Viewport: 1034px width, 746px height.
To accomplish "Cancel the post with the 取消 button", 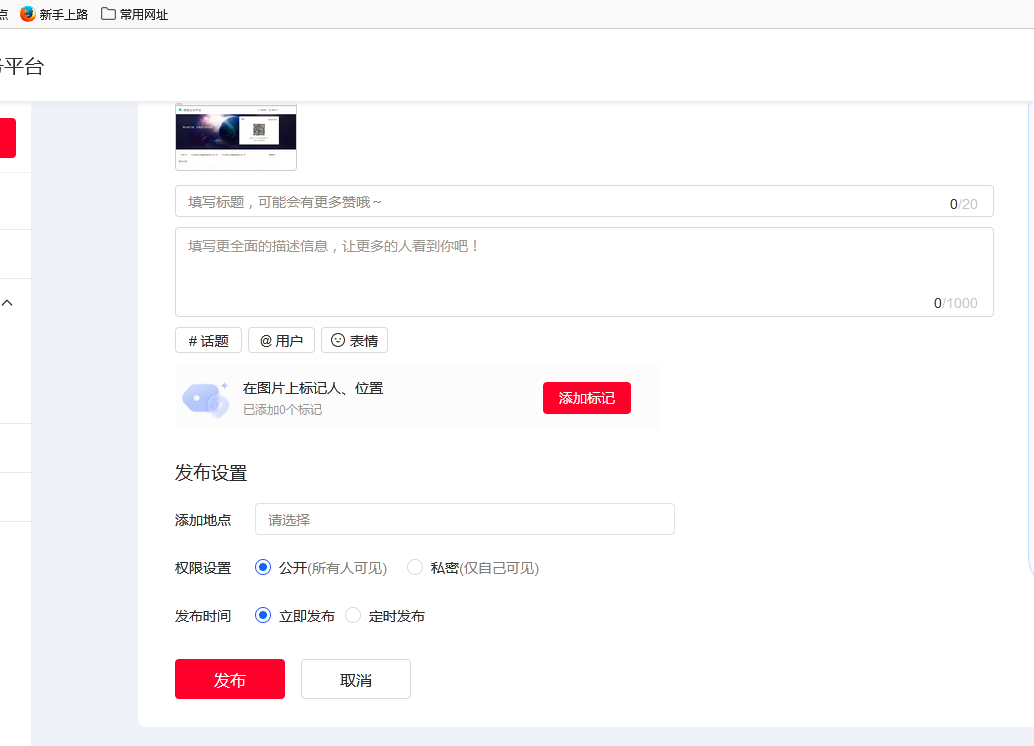I will coord(355,678).
